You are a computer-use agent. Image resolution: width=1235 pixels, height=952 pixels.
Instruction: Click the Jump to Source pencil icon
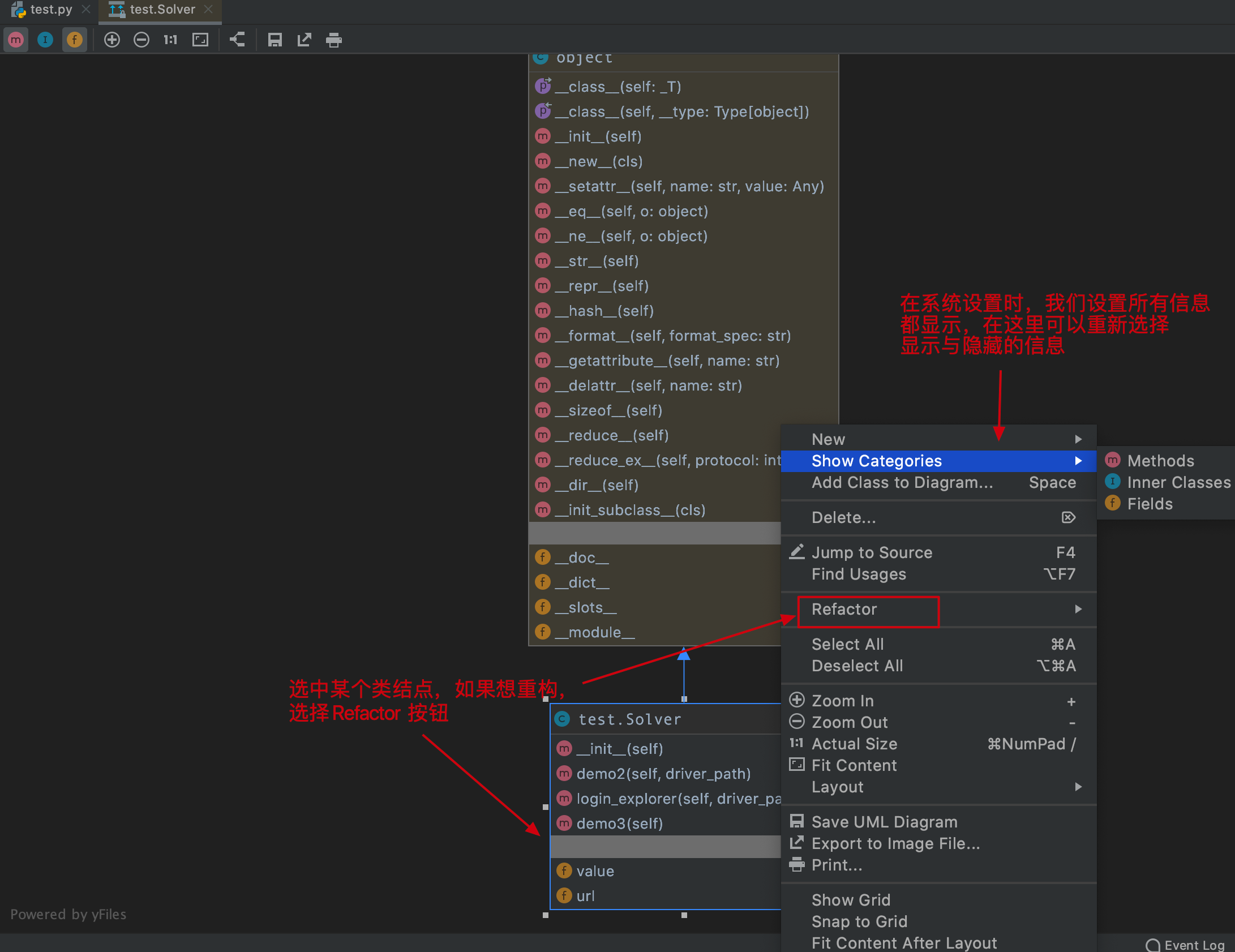tap(797, 551)
